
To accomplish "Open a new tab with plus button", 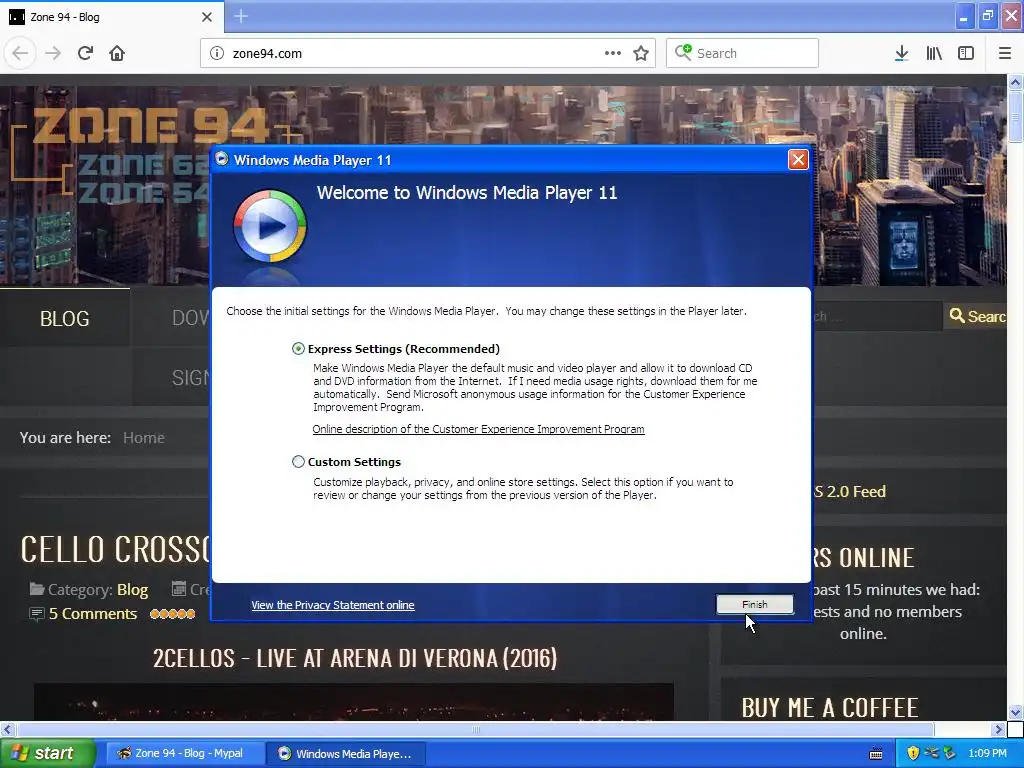I will pyautogui.click(x=241, y=16).
